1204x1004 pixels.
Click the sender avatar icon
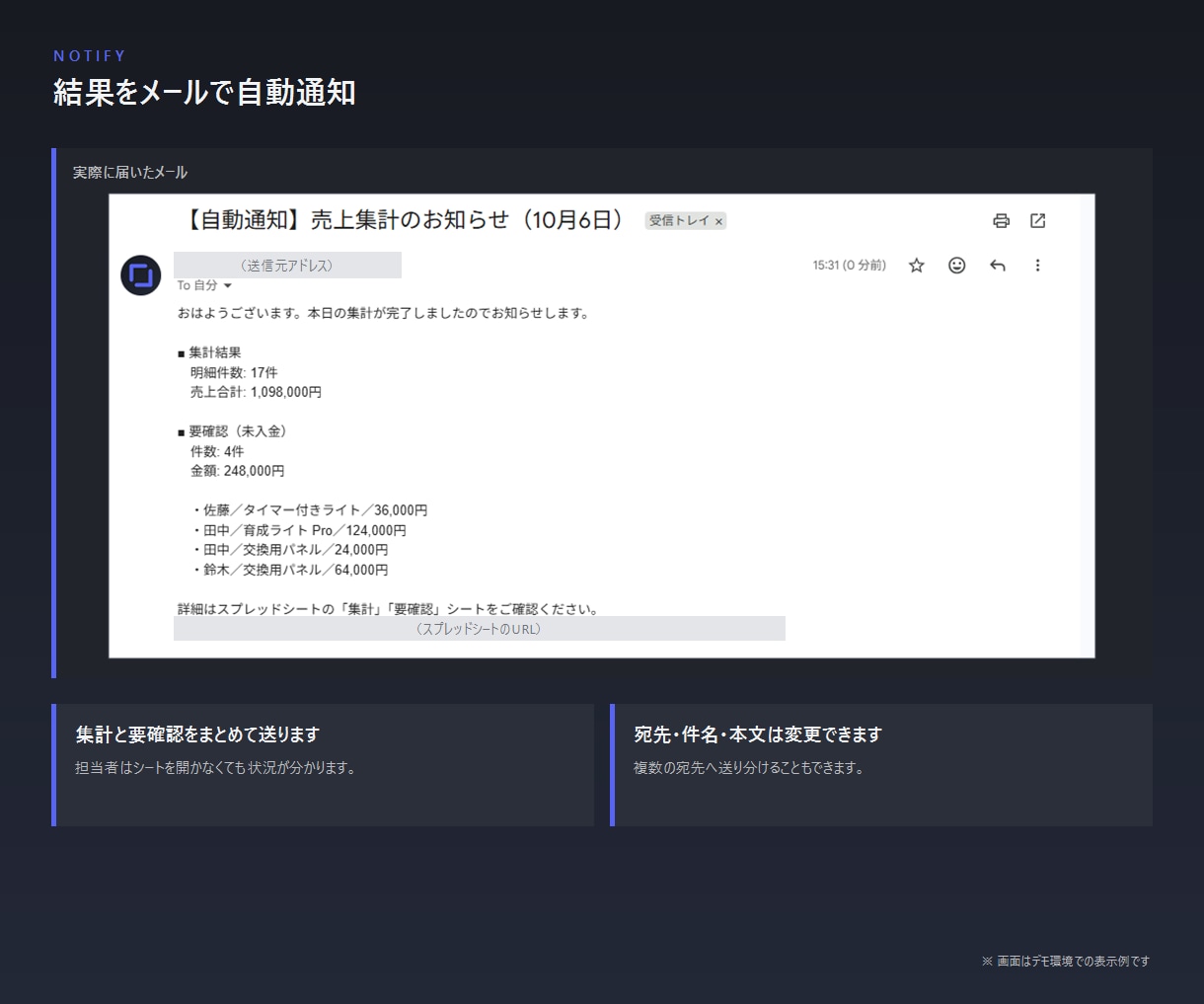click(140, 275)
